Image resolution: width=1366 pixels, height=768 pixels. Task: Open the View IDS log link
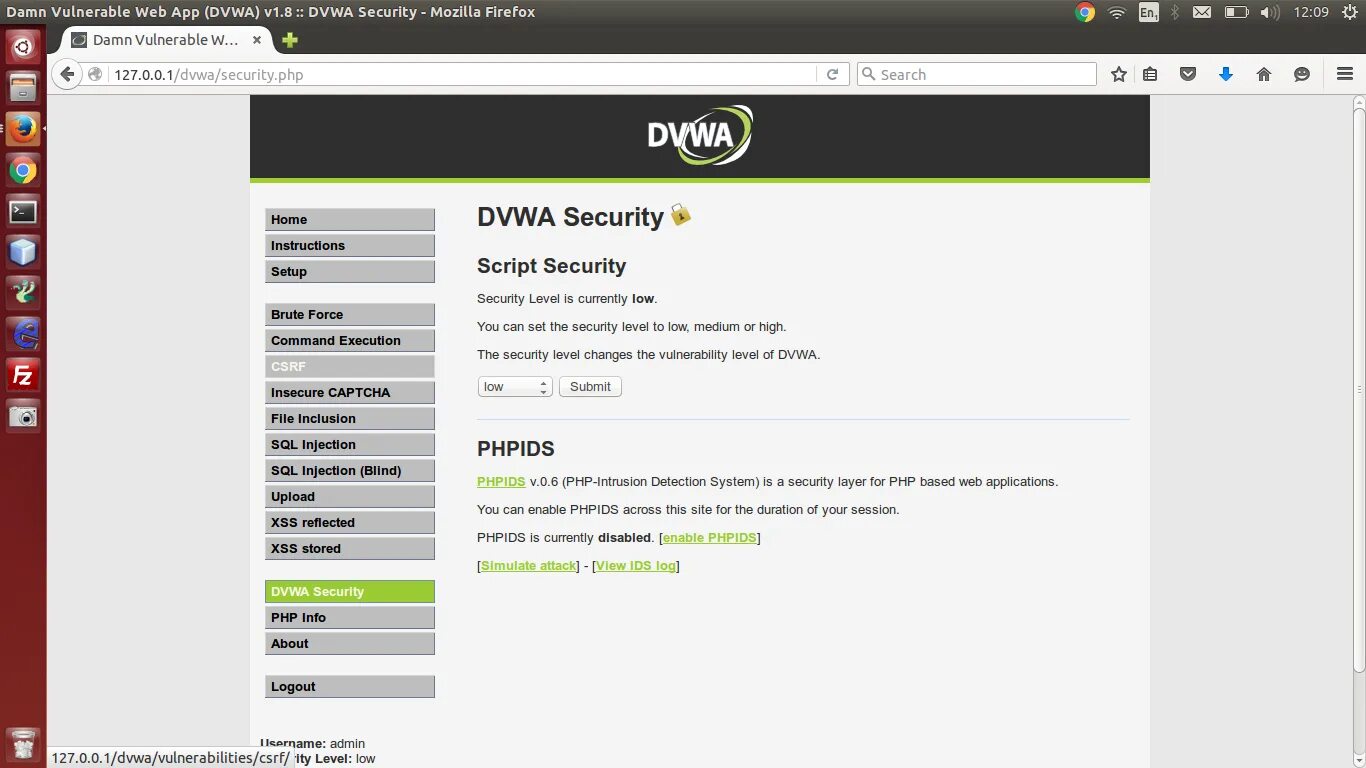tap(636, 566)
